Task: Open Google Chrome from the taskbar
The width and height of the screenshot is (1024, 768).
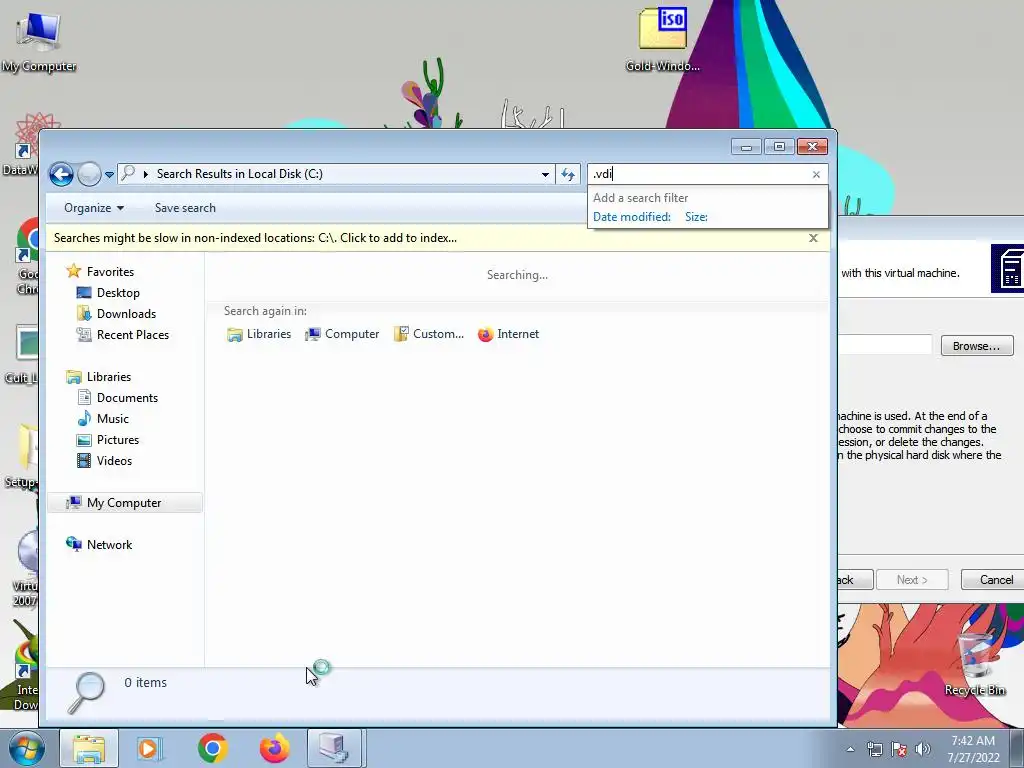Action: coord(212,748)
